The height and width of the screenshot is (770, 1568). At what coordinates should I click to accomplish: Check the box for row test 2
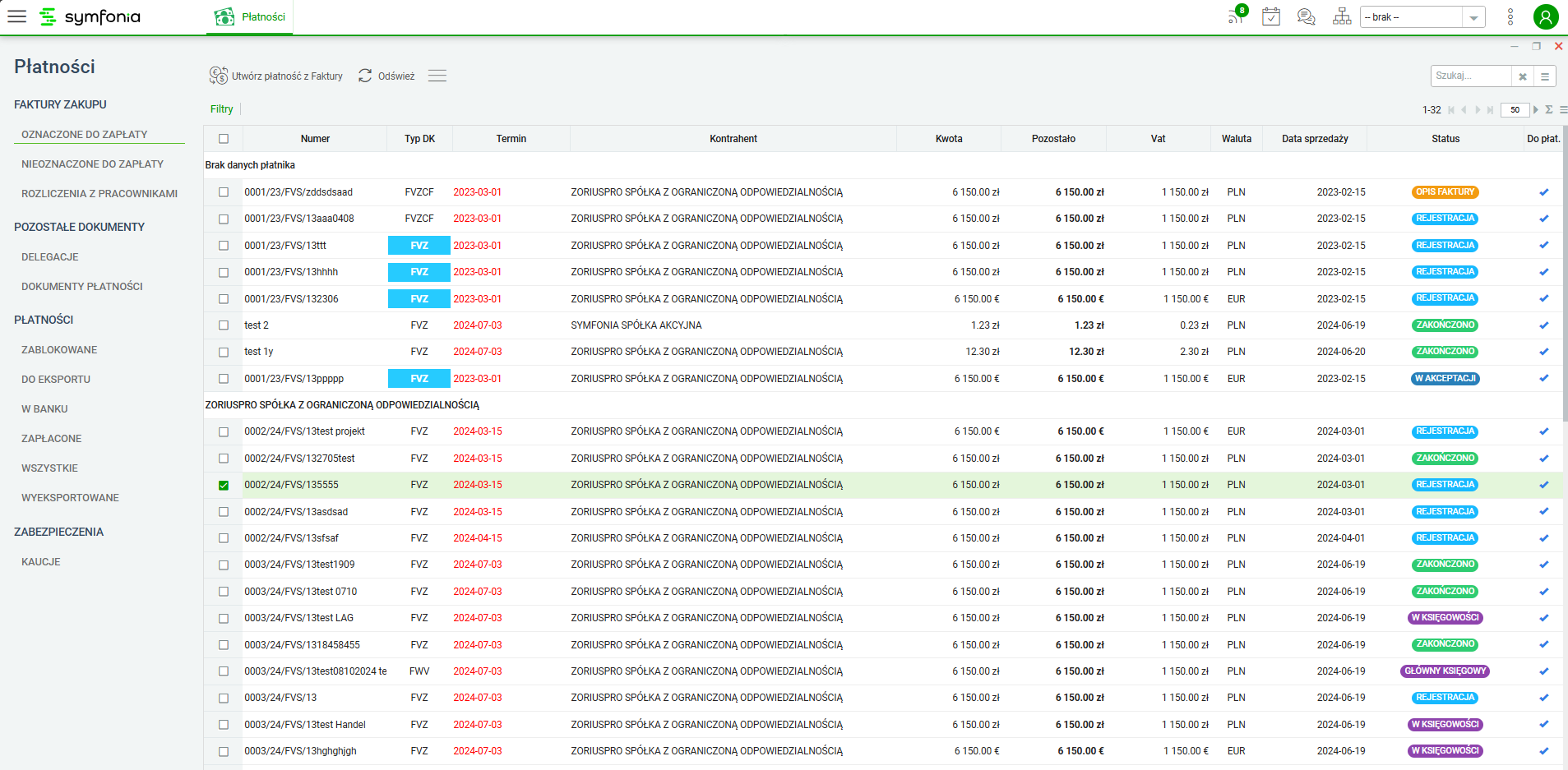[224, 325]
